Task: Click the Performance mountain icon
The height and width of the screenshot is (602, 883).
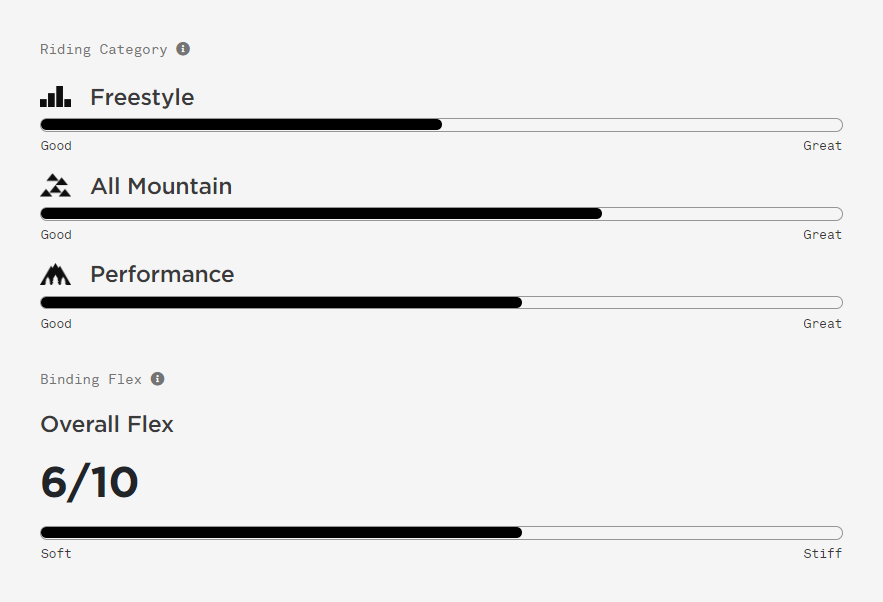Action: pos(55,274)
